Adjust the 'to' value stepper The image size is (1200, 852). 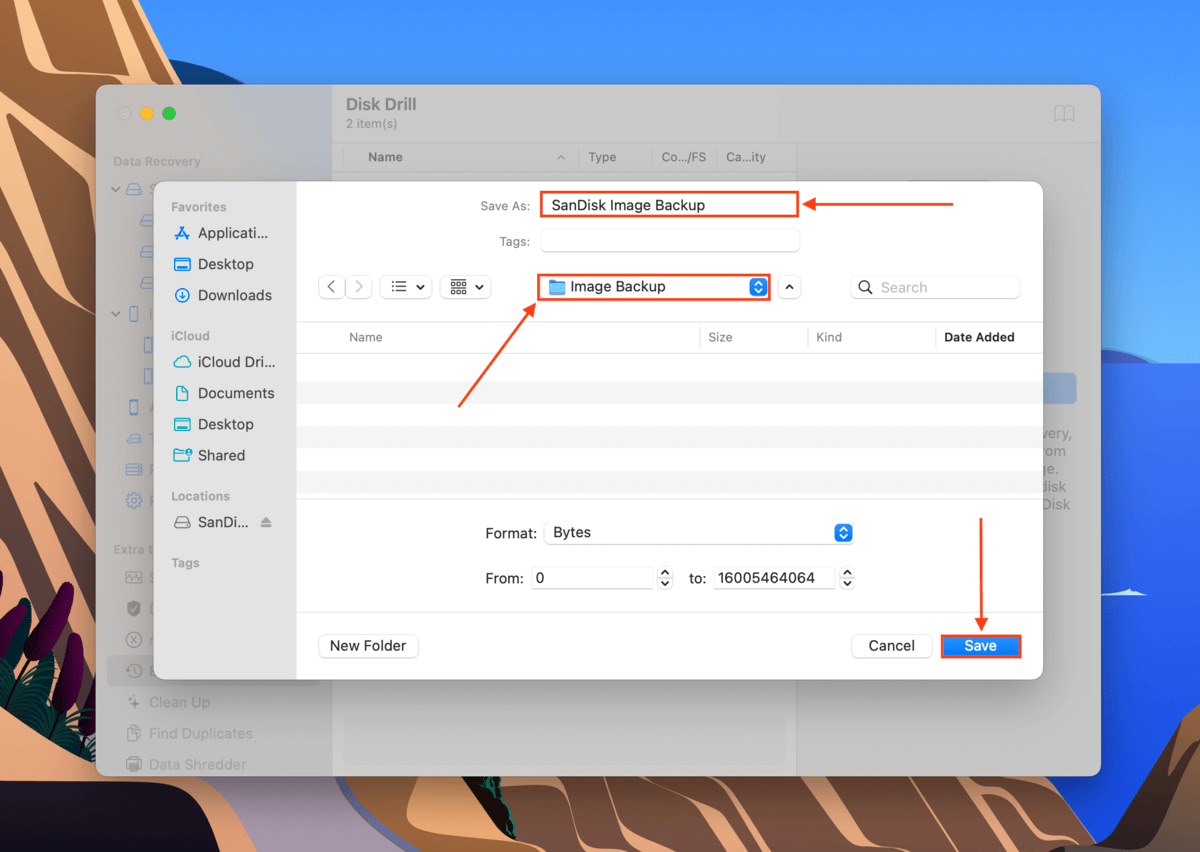pos(847,578)
